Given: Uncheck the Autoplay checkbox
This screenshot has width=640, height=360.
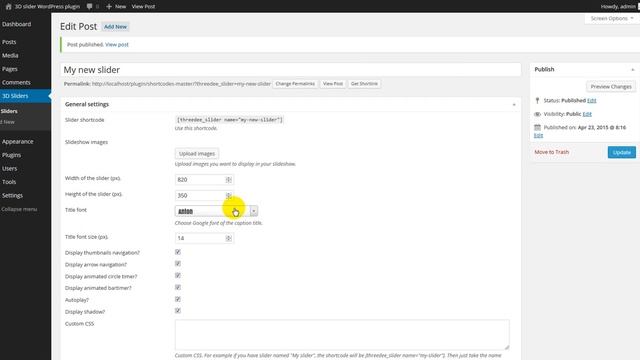Looking at the screenshot, I should tap(178, 300).
